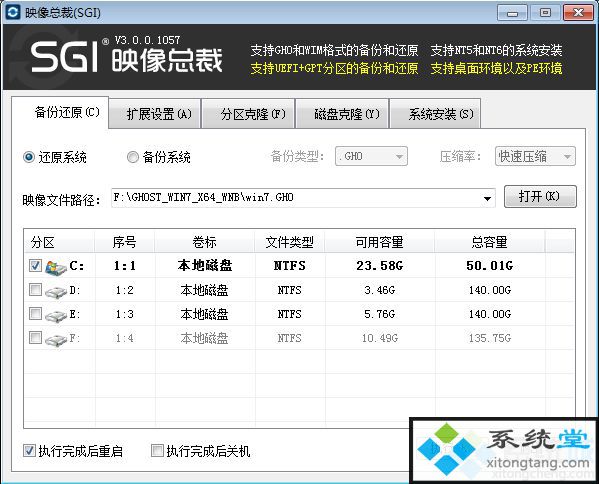Open the 备份类型 .GHO dropdown
Image resolution: width=599 pixels, height=484 pixels.
[x=371, y=156]
